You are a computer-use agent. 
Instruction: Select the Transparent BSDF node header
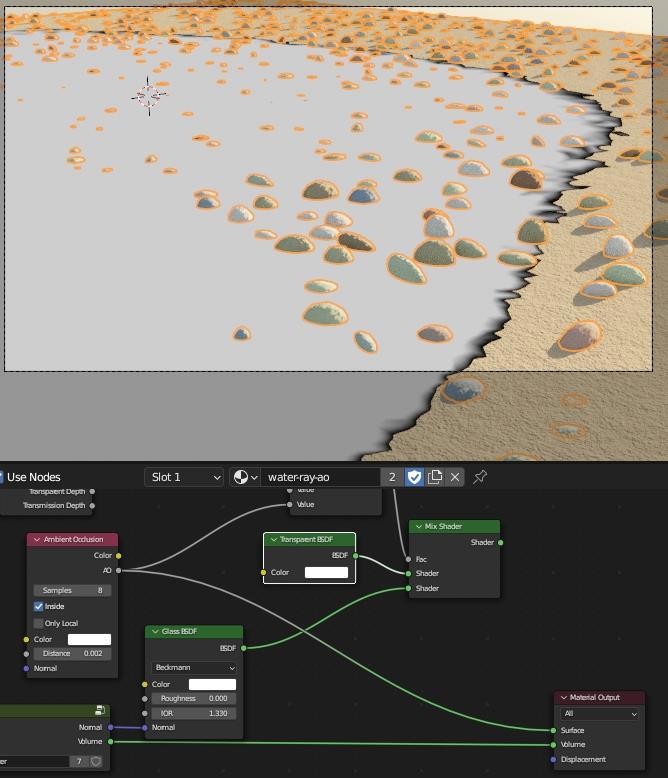(x=315, y=540)
